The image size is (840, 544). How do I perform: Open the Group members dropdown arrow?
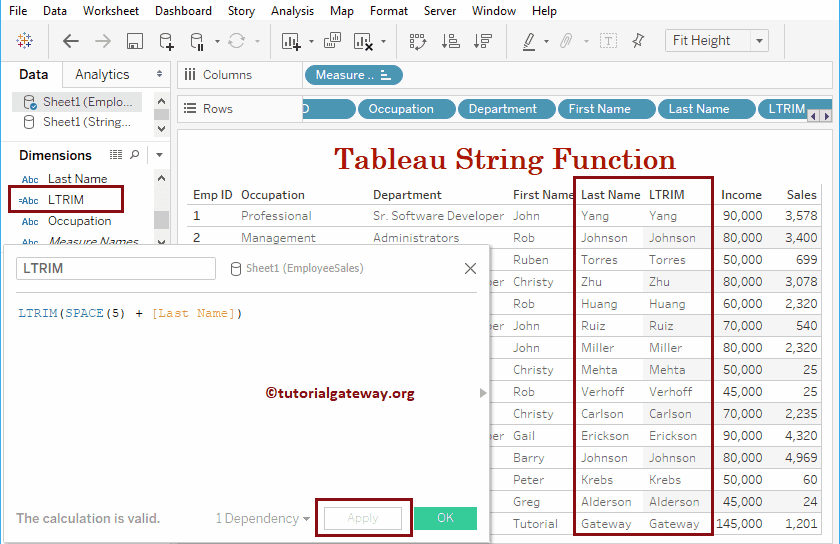point(586,41)
